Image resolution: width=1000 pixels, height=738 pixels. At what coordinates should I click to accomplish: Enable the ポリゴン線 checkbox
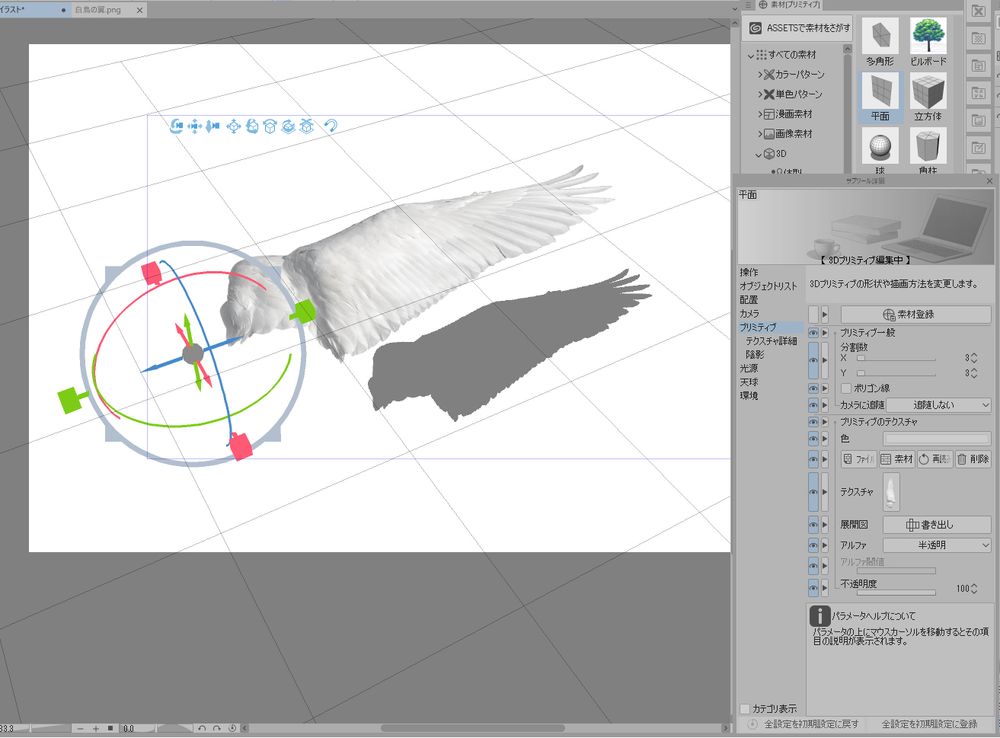pyautogui.click(x=846, y=387)
